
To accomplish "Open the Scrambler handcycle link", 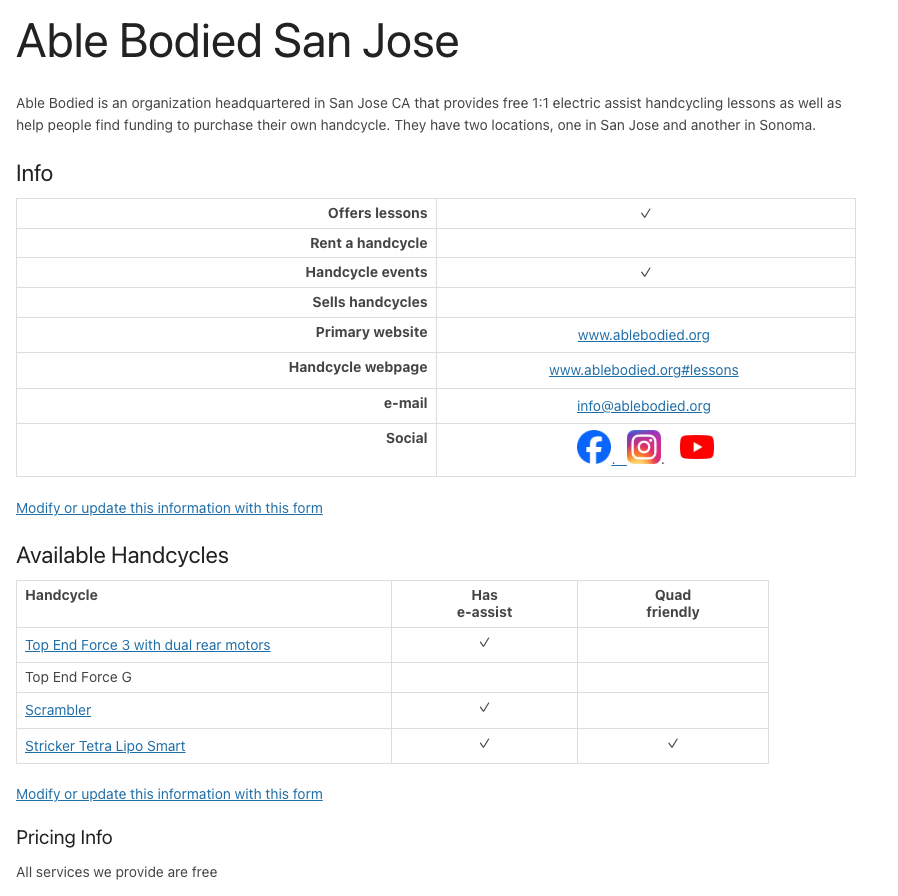I will pos(58,710).
